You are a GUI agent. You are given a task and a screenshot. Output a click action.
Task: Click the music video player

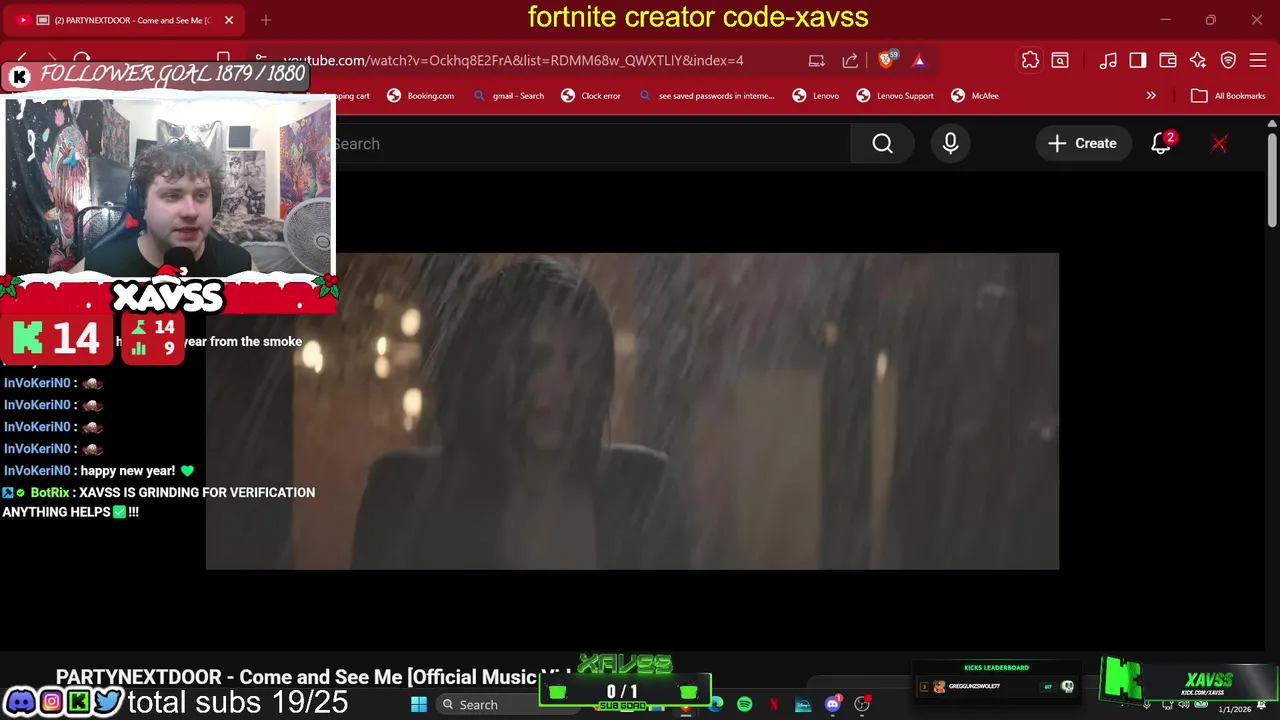coord(632,411)
